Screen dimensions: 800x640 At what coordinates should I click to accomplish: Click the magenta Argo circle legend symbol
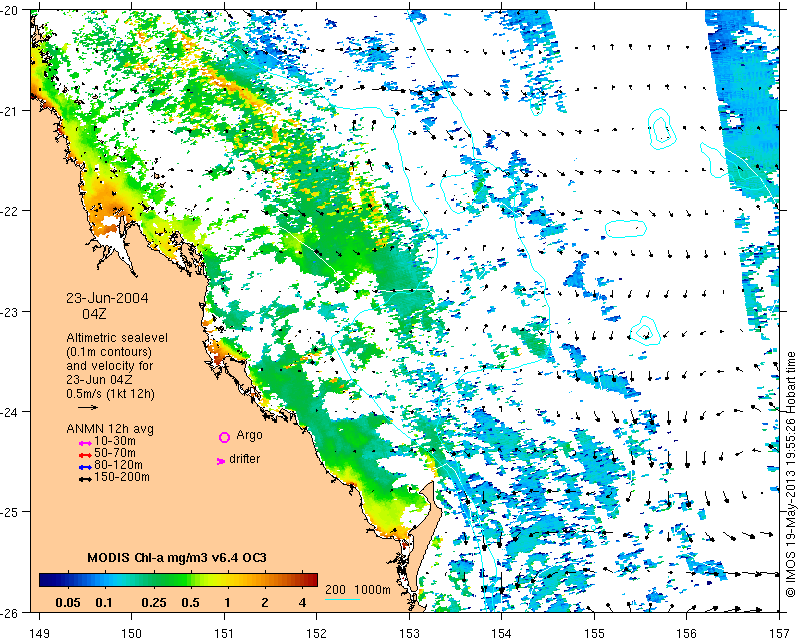click(x=224, y=437)
